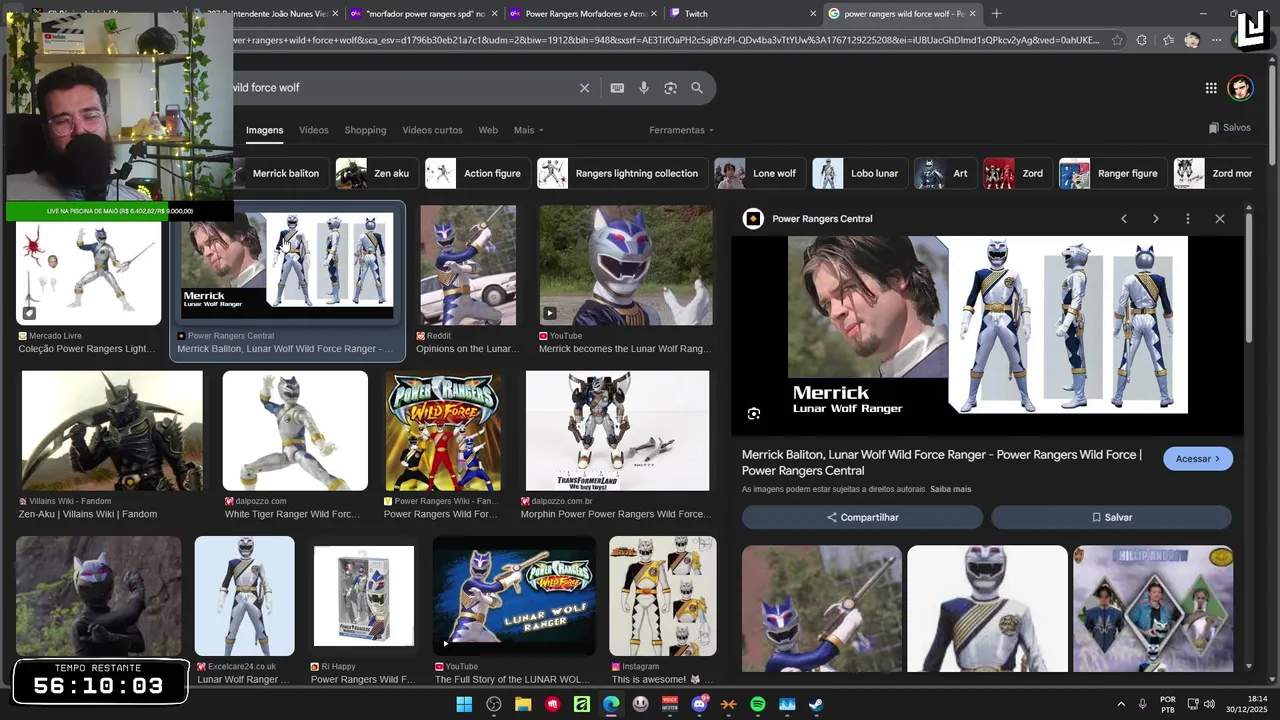This screenshot has height=720, width=1280.
Task: Search by image with the lens icon
Action: pyautogui.click(x=670, y=88)
